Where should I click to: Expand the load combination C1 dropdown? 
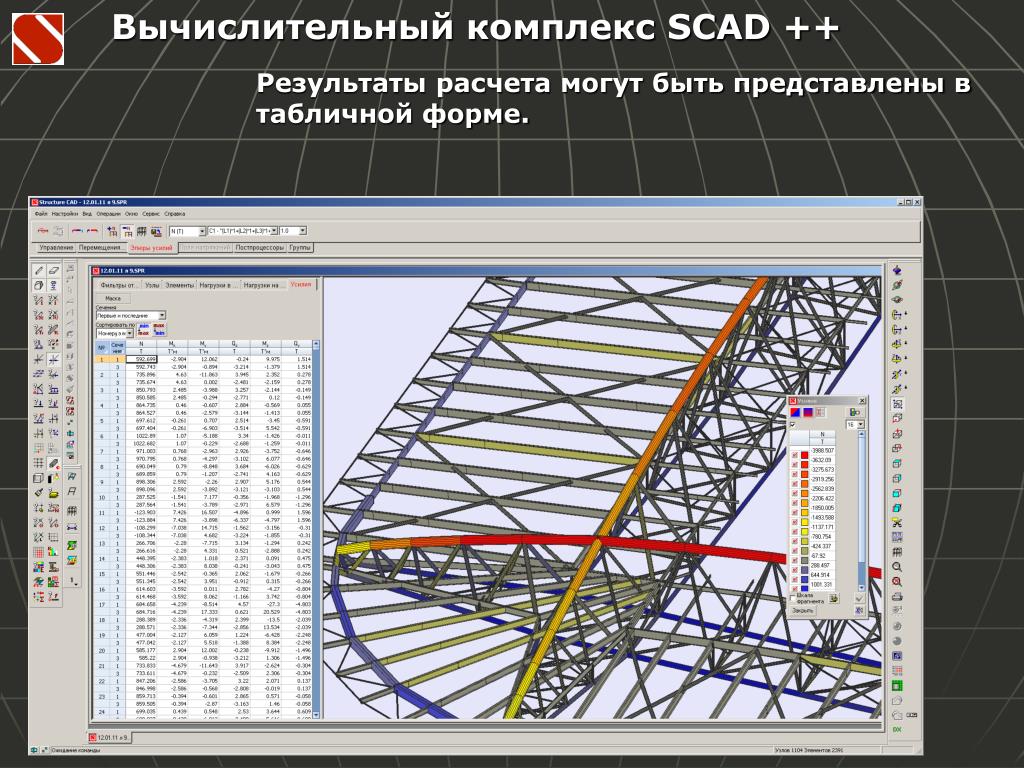point(274,231)
